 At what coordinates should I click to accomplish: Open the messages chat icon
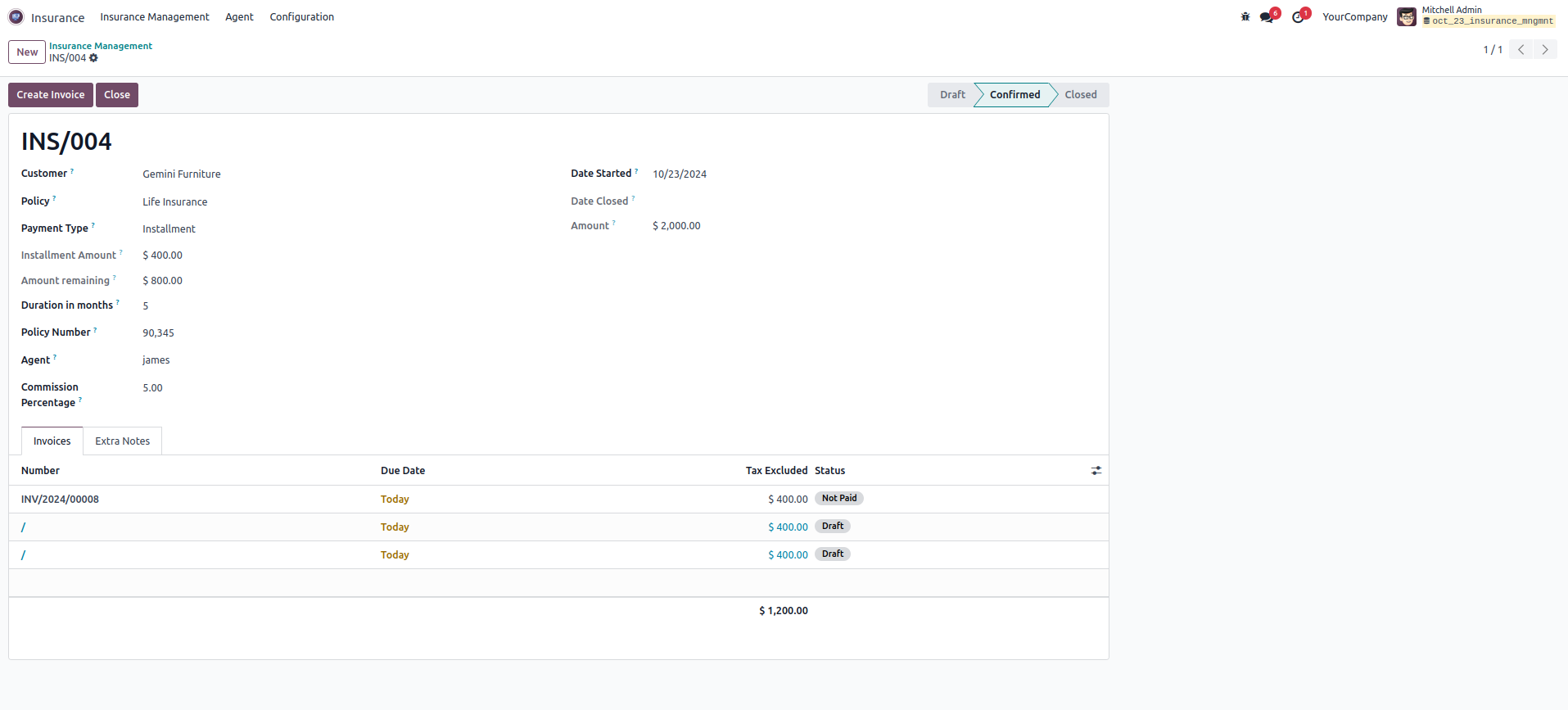[x=1268, y=17]
